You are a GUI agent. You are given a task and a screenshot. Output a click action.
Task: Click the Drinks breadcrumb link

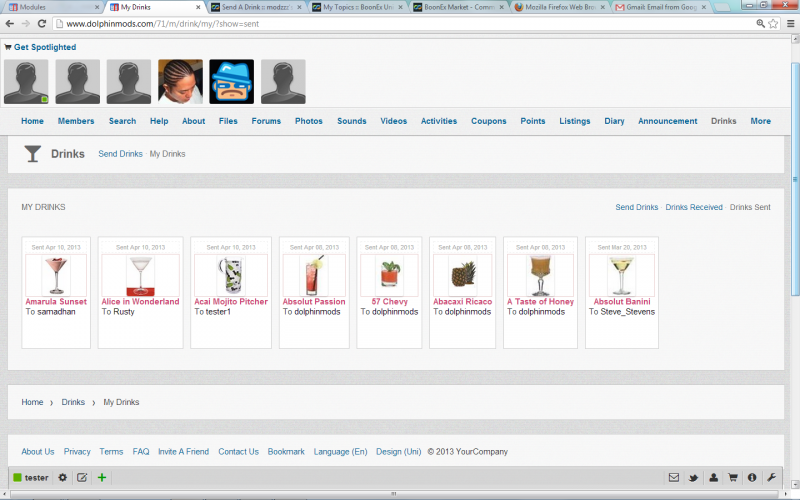point(73,402)
